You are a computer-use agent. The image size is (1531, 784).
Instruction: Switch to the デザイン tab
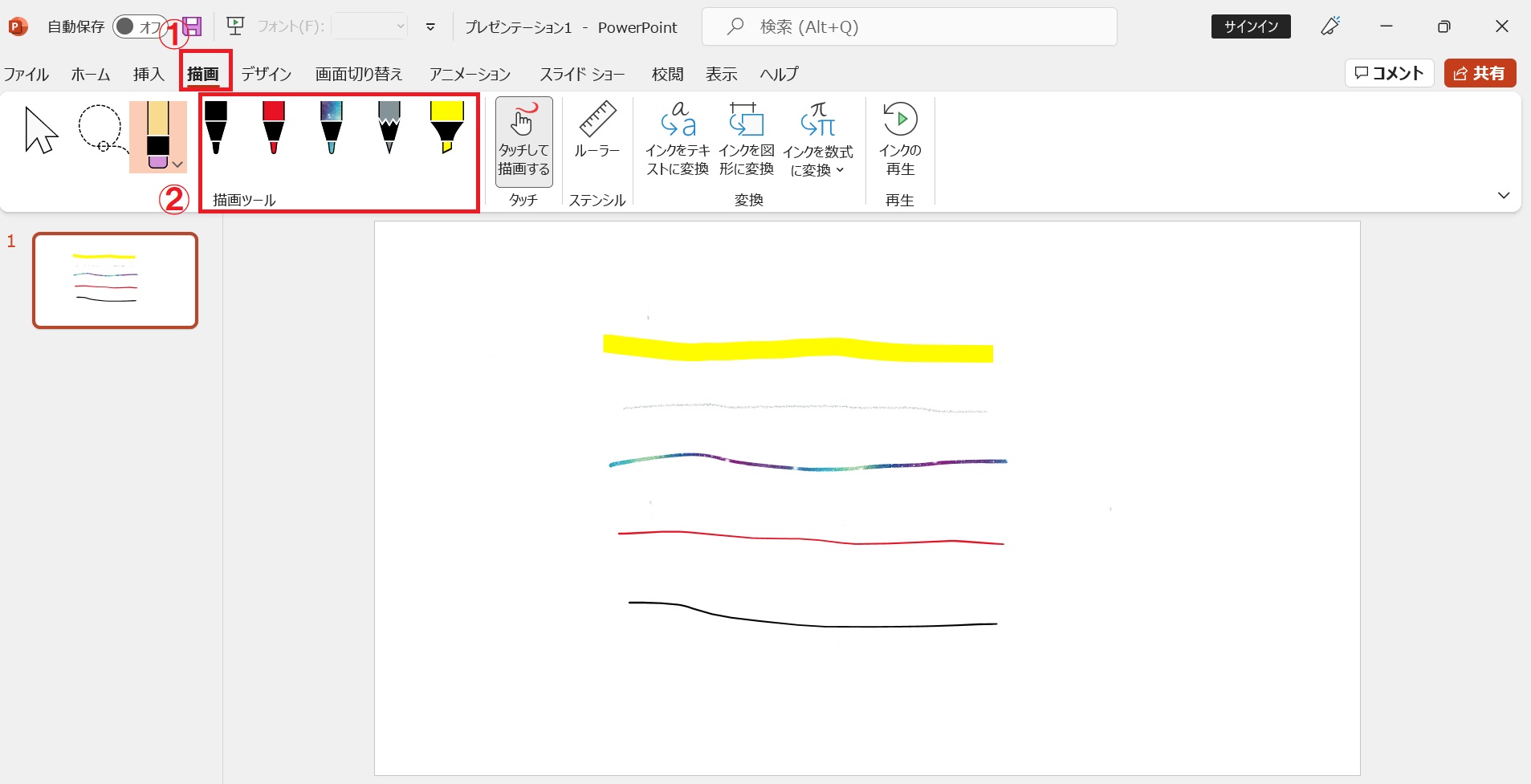tap(267, 74)
